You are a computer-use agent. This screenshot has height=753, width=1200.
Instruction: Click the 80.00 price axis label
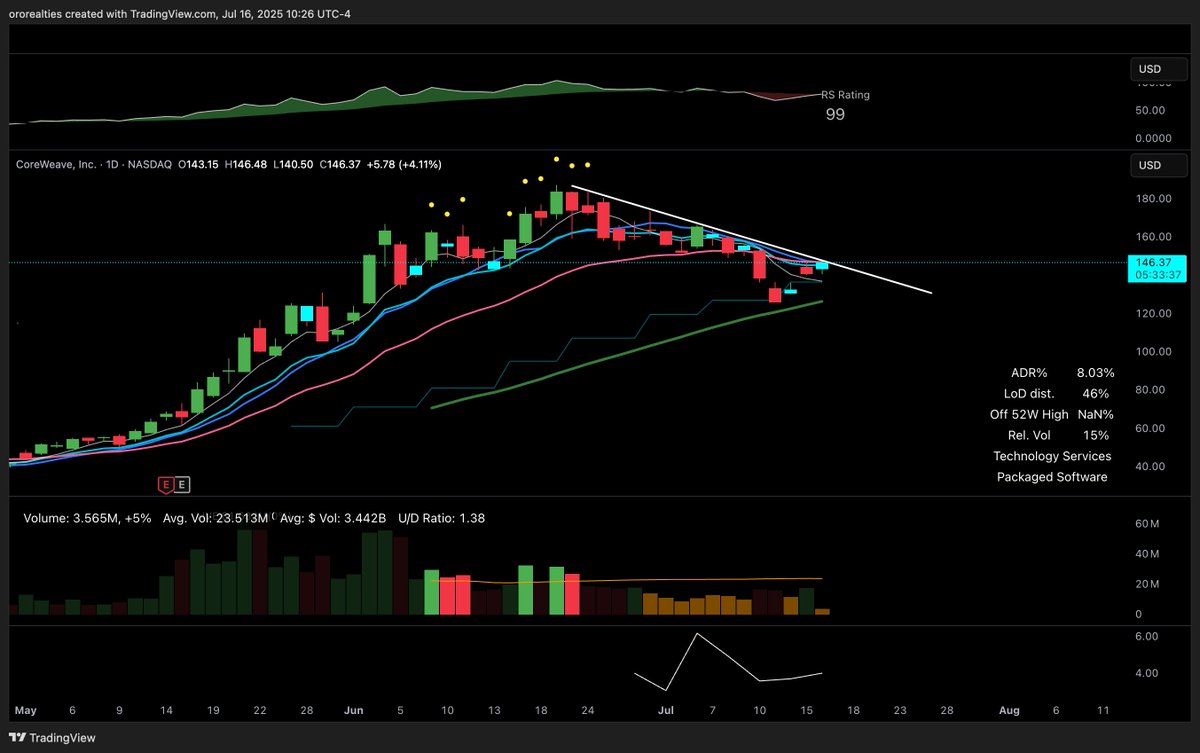point(1152,390)
